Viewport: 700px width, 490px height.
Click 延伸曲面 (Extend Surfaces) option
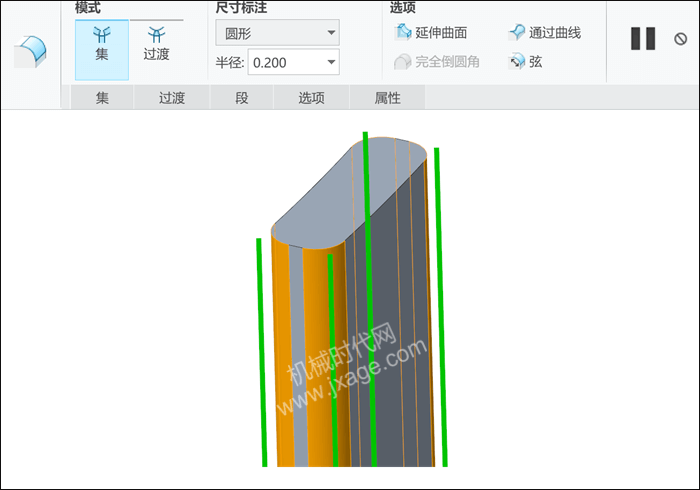pyautogui.click(x=430, y=33)
